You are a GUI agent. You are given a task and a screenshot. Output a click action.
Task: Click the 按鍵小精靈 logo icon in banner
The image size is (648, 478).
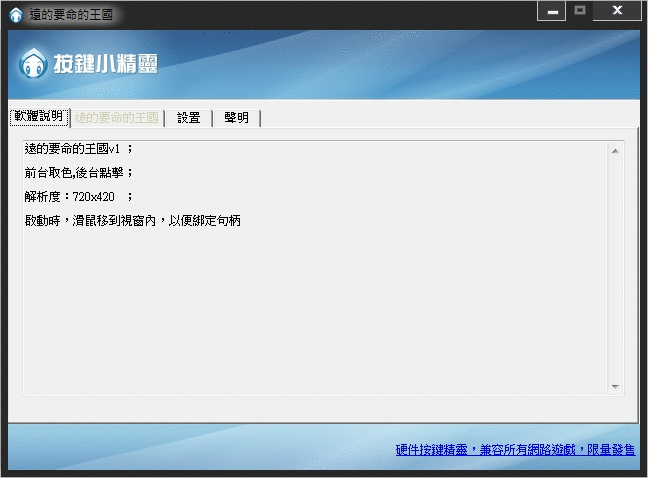click(x=33, y=65)
